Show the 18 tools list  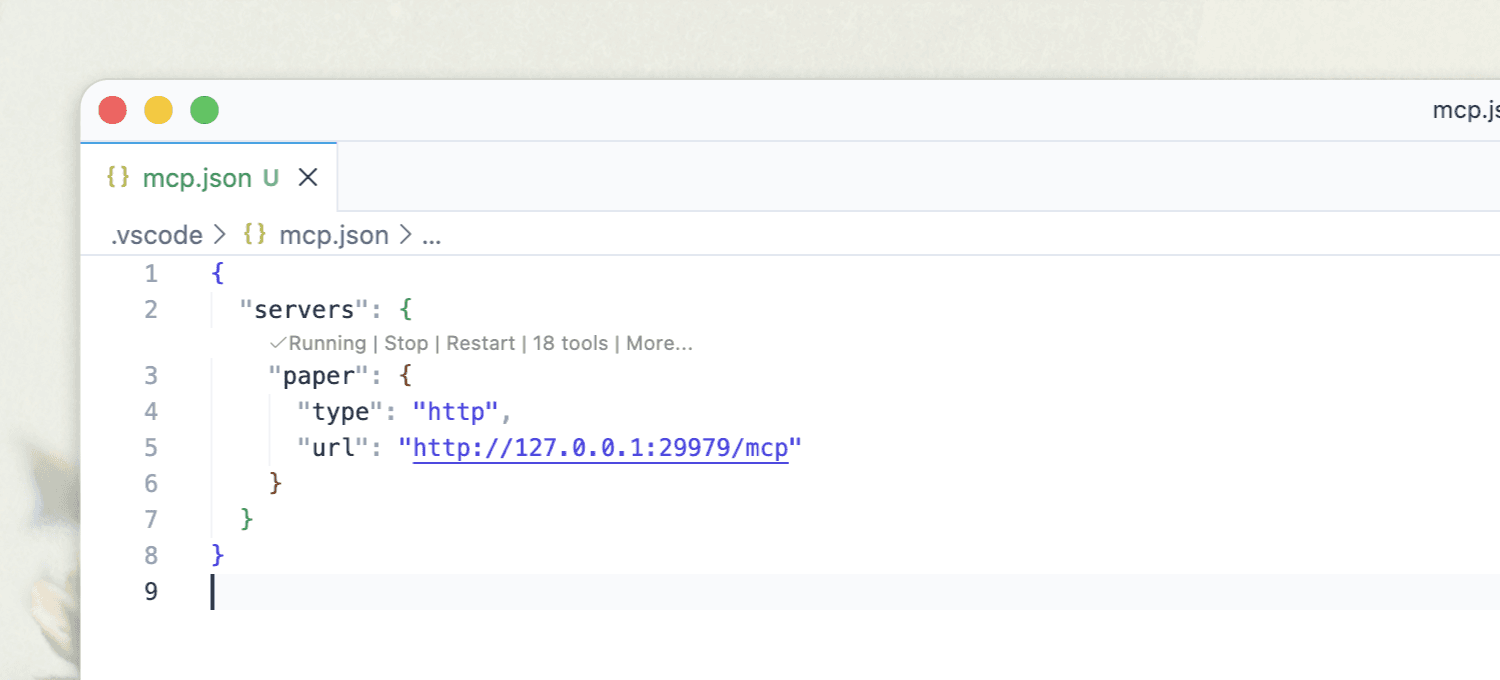coord(570,343)
